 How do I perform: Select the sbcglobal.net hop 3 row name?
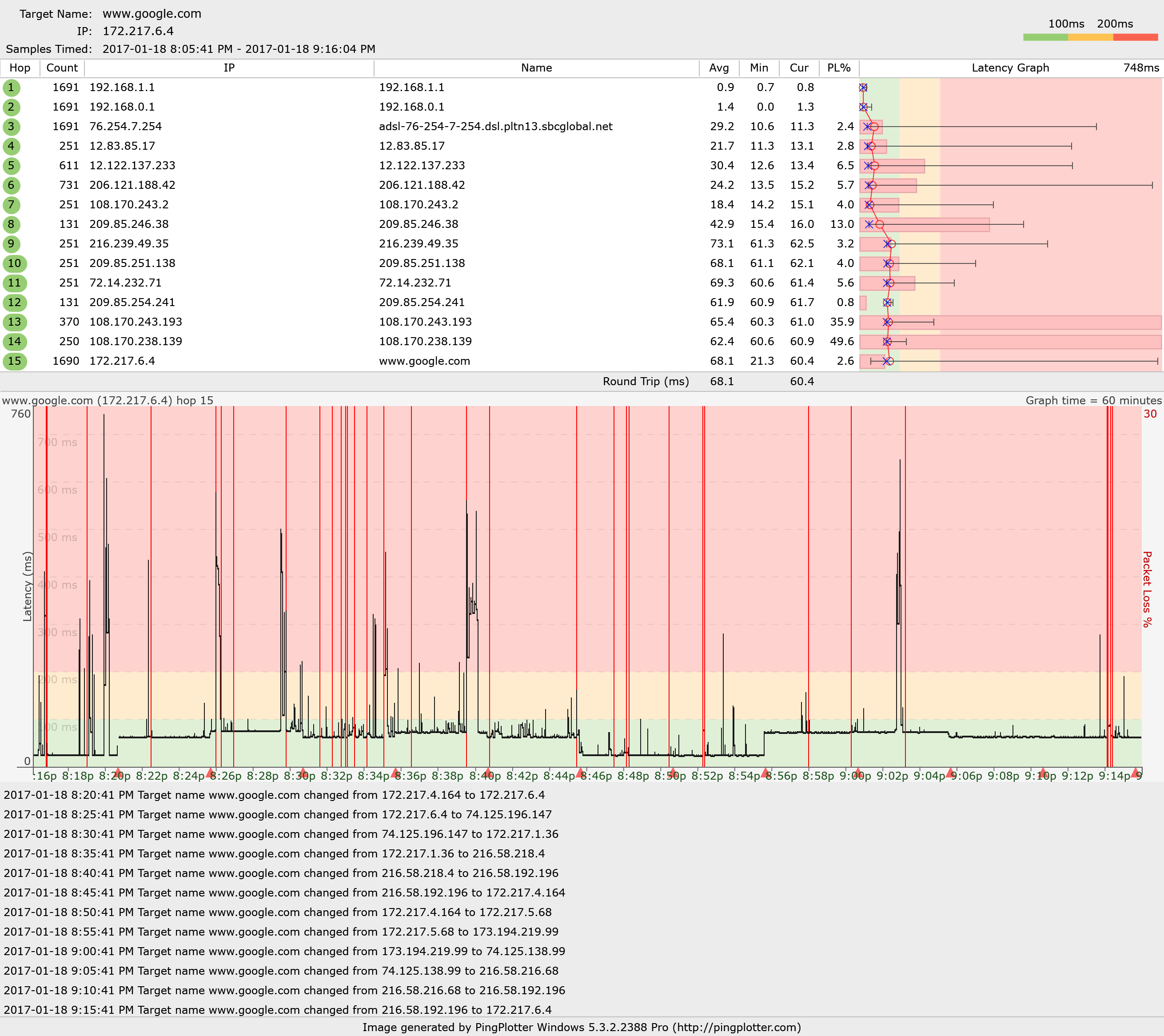(x=495, y=127)
